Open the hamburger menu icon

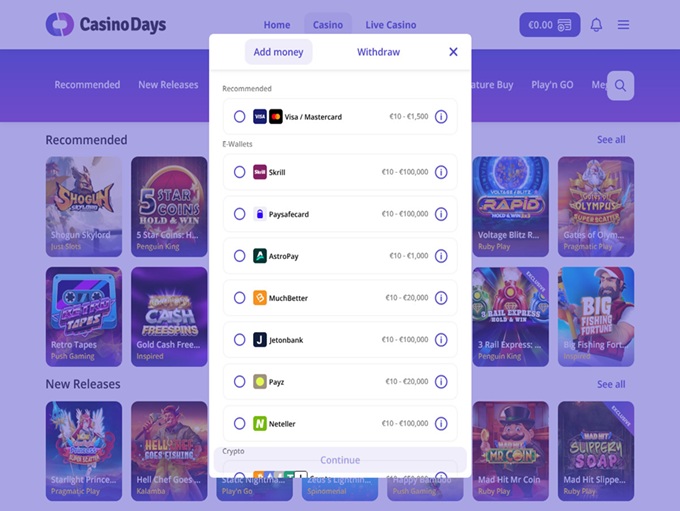coord(623,25)
